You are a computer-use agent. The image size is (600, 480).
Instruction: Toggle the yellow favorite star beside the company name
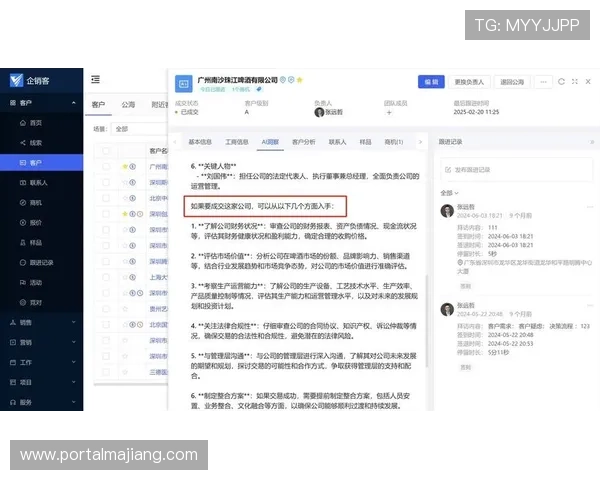[x=300, y=80]
